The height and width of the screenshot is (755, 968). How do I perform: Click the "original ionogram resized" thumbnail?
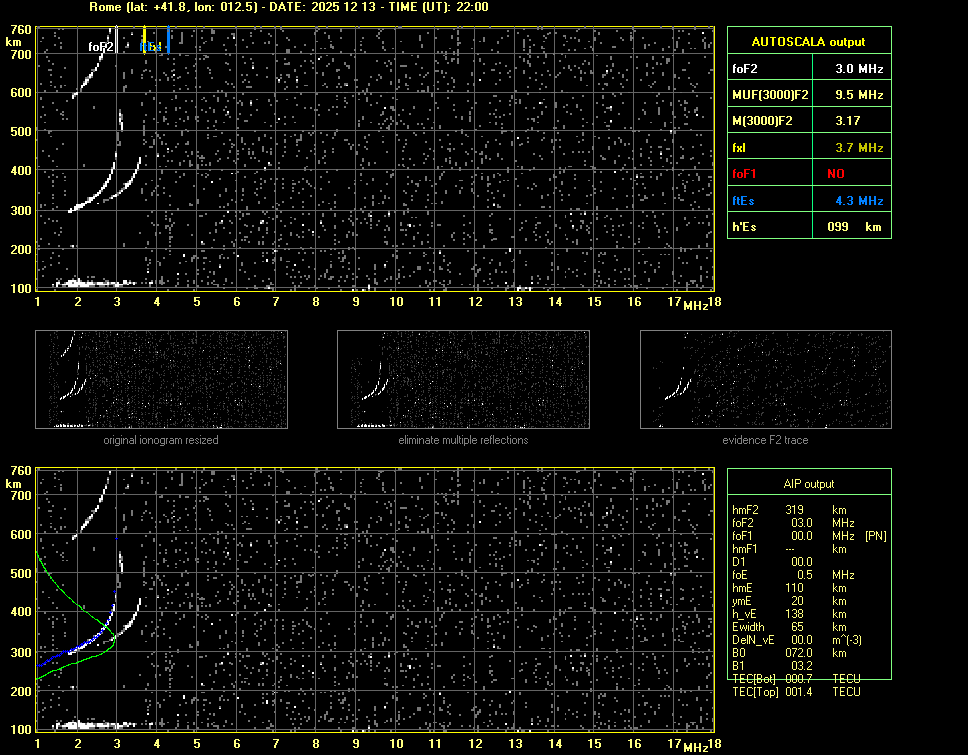coord(161,380)
